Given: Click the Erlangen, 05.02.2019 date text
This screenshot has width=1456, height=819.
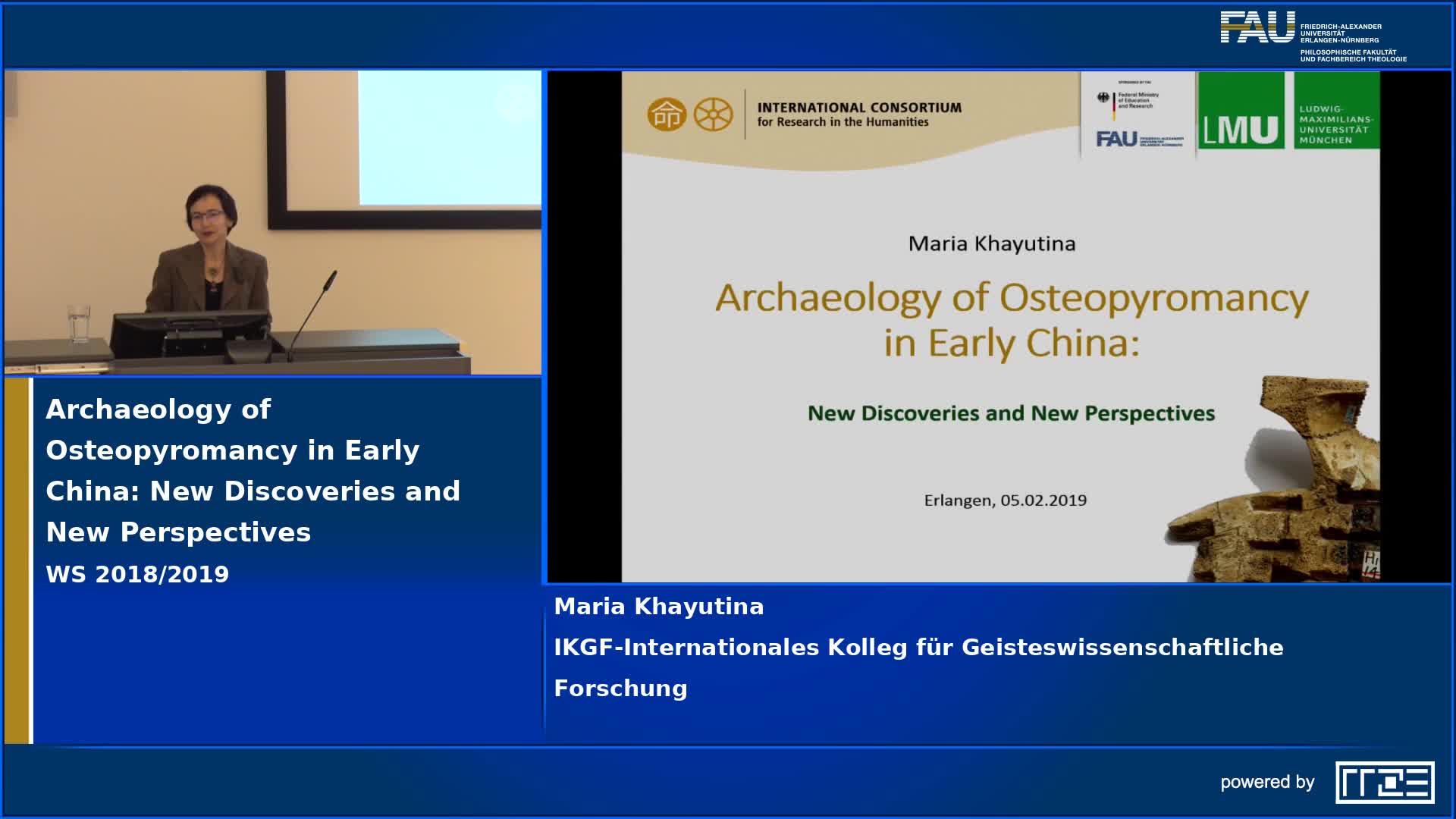Looking at the screenshot, I should 1005,500.
